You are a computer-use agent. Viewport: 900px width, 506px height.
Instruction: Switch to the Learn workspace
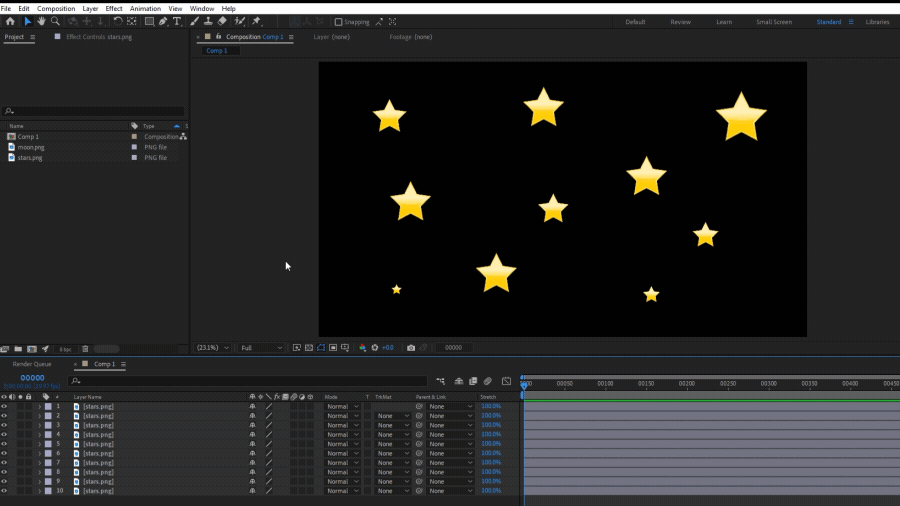(724, 22)
